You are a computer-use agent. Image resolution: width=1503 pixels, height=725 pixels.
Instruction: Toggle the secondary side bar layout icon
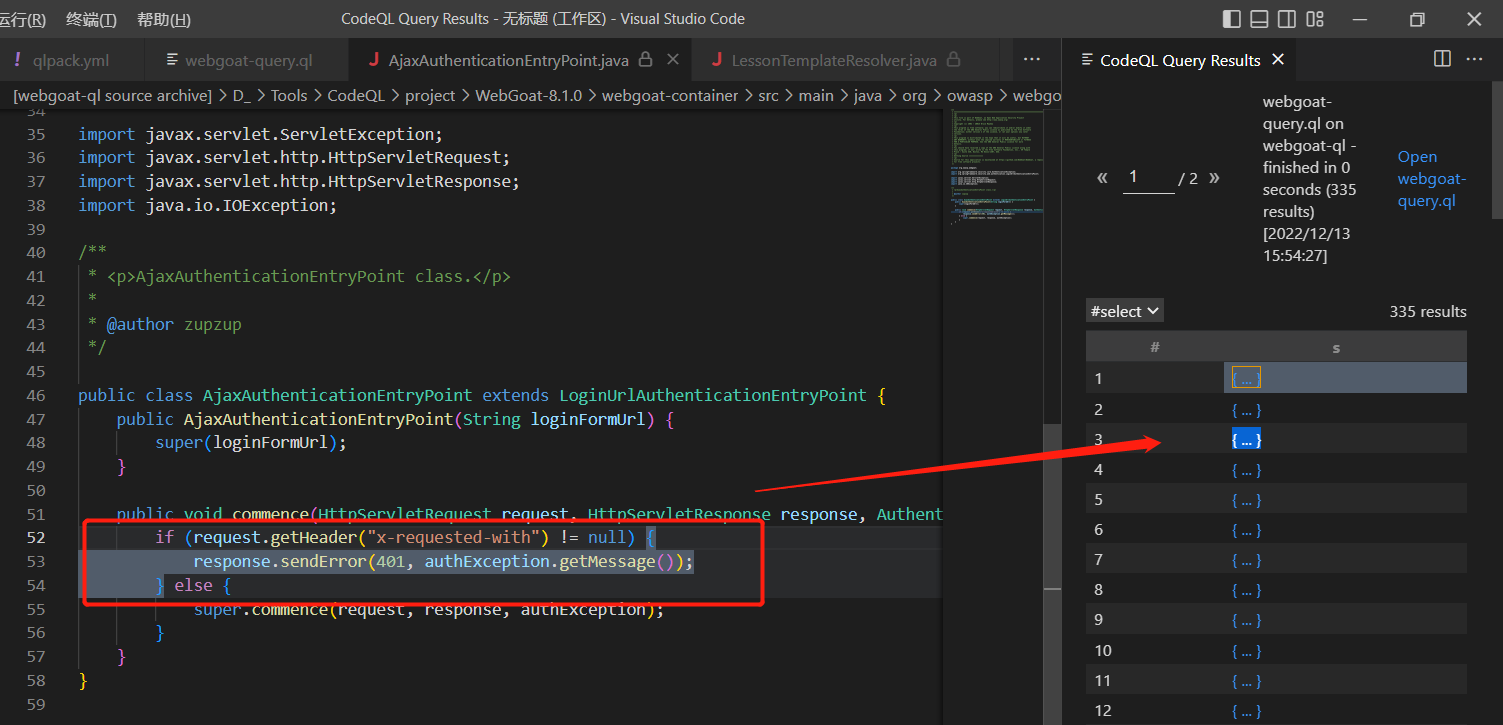coord(1288,19)
